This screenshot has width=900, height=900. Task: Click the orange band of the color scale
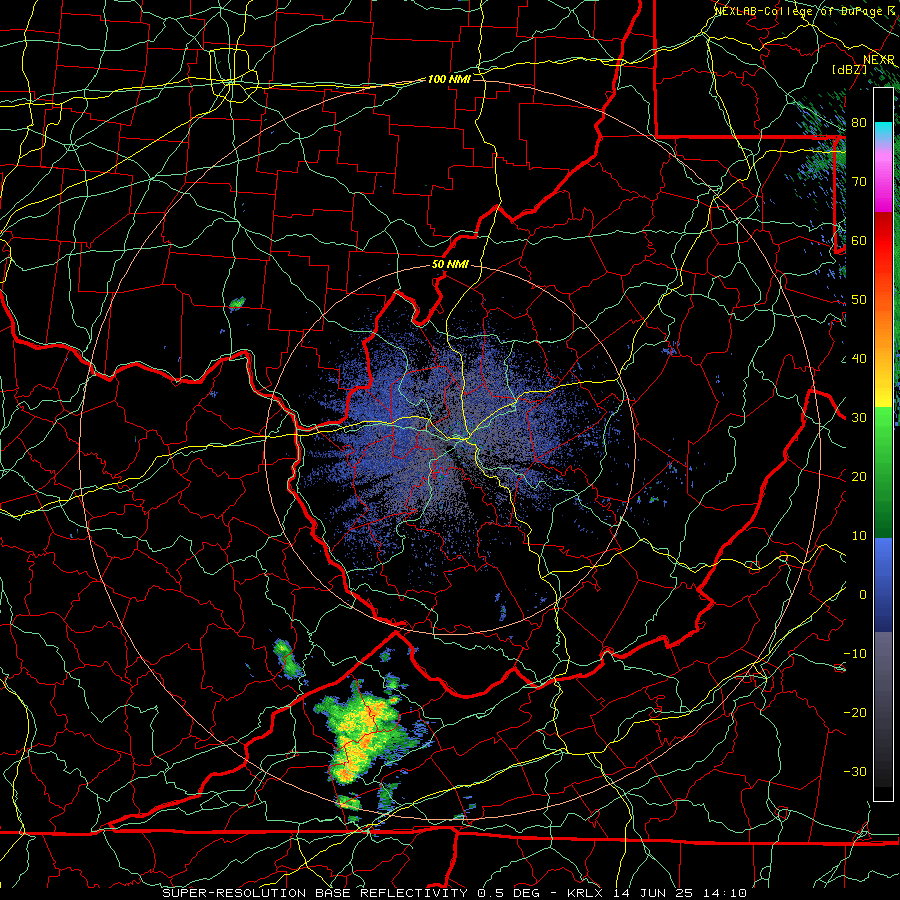tap(883, 327)
